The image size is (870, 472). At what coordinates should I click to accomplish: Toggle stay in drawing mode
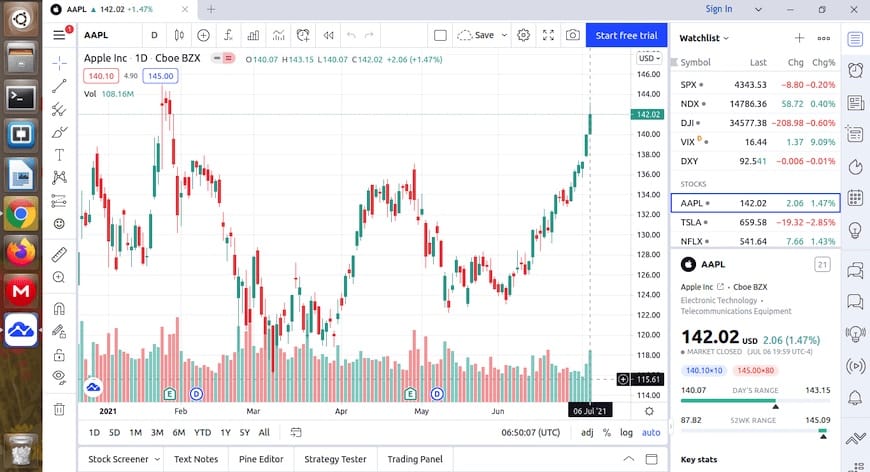[59, 332]
